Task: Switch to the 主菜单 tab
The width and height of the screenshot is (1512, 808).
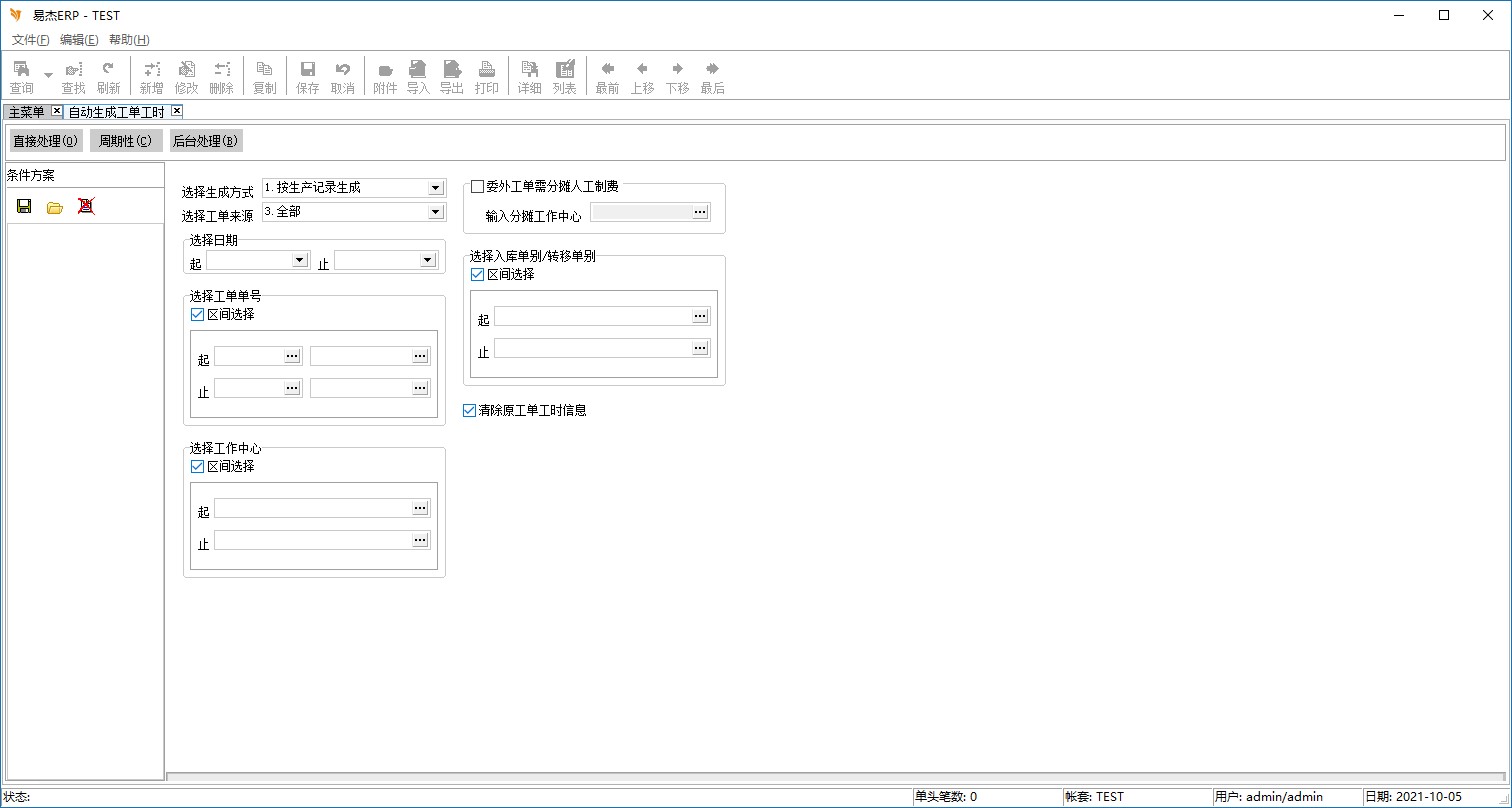Action: pos(27,112)
